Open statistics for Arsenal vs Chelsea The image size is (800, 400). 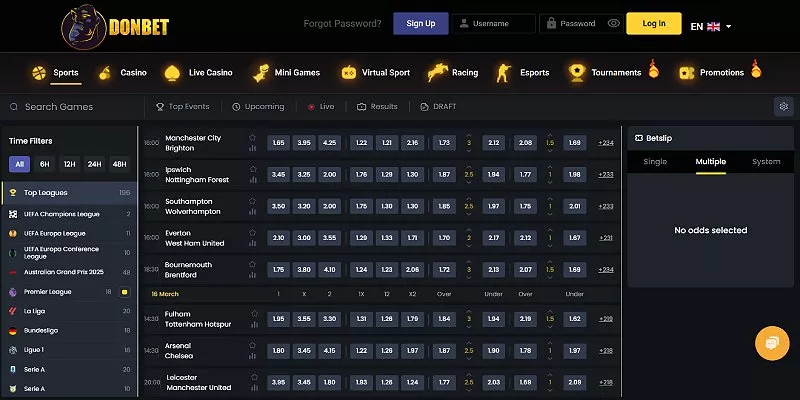[252, 356]
